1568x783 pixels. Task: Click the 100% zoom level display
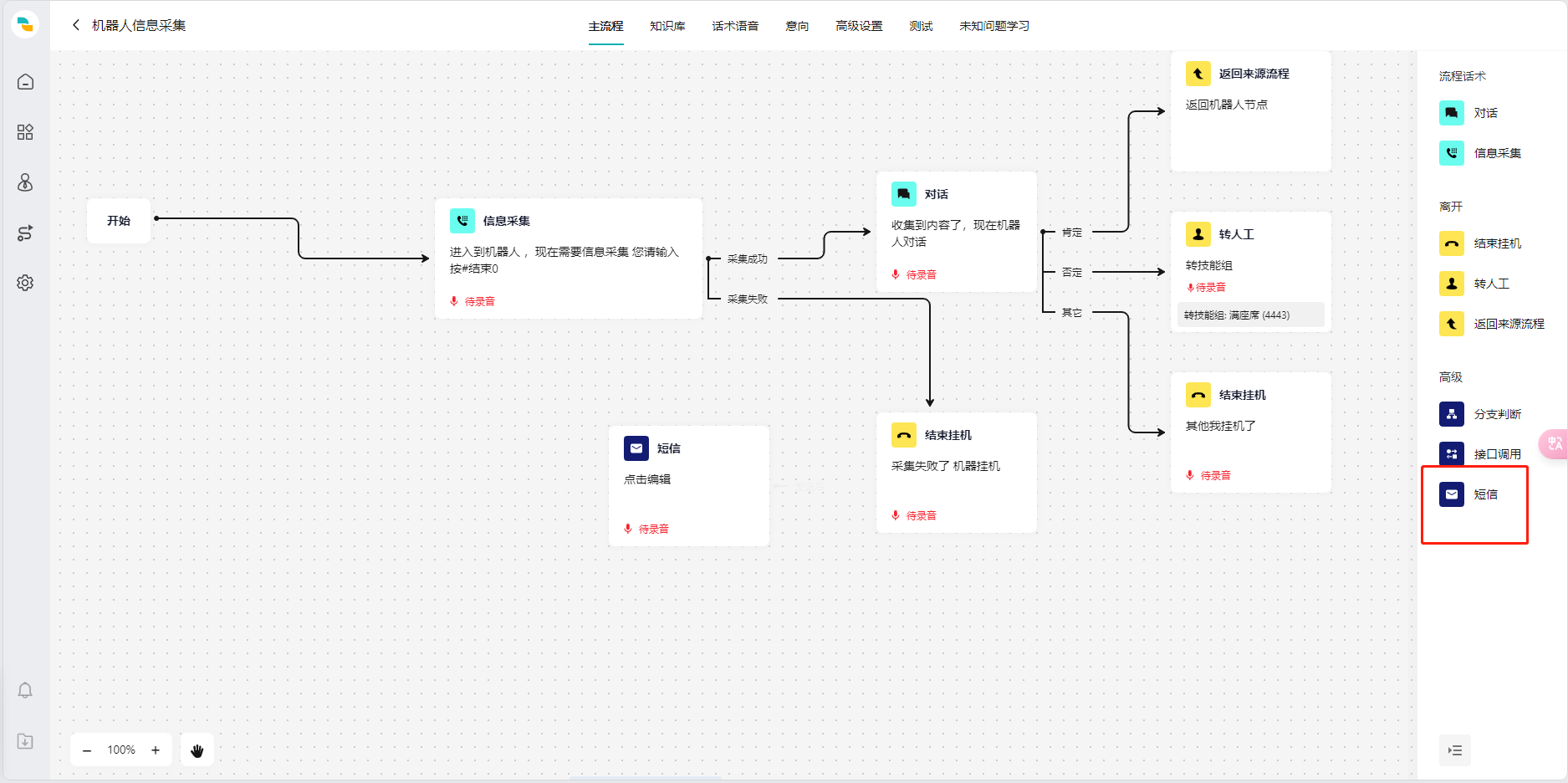click(121, 750)
